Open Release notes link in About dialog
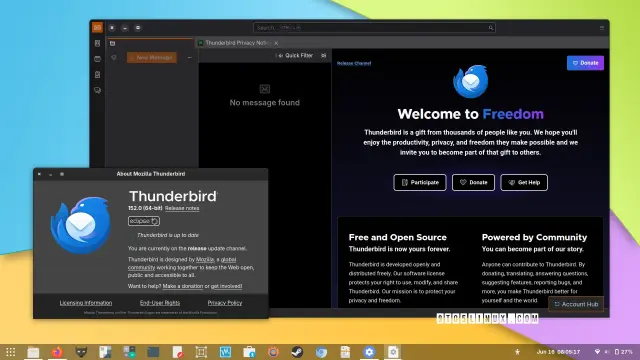The width and height of the screenshot is (640, 360). [x=182, y=208]
